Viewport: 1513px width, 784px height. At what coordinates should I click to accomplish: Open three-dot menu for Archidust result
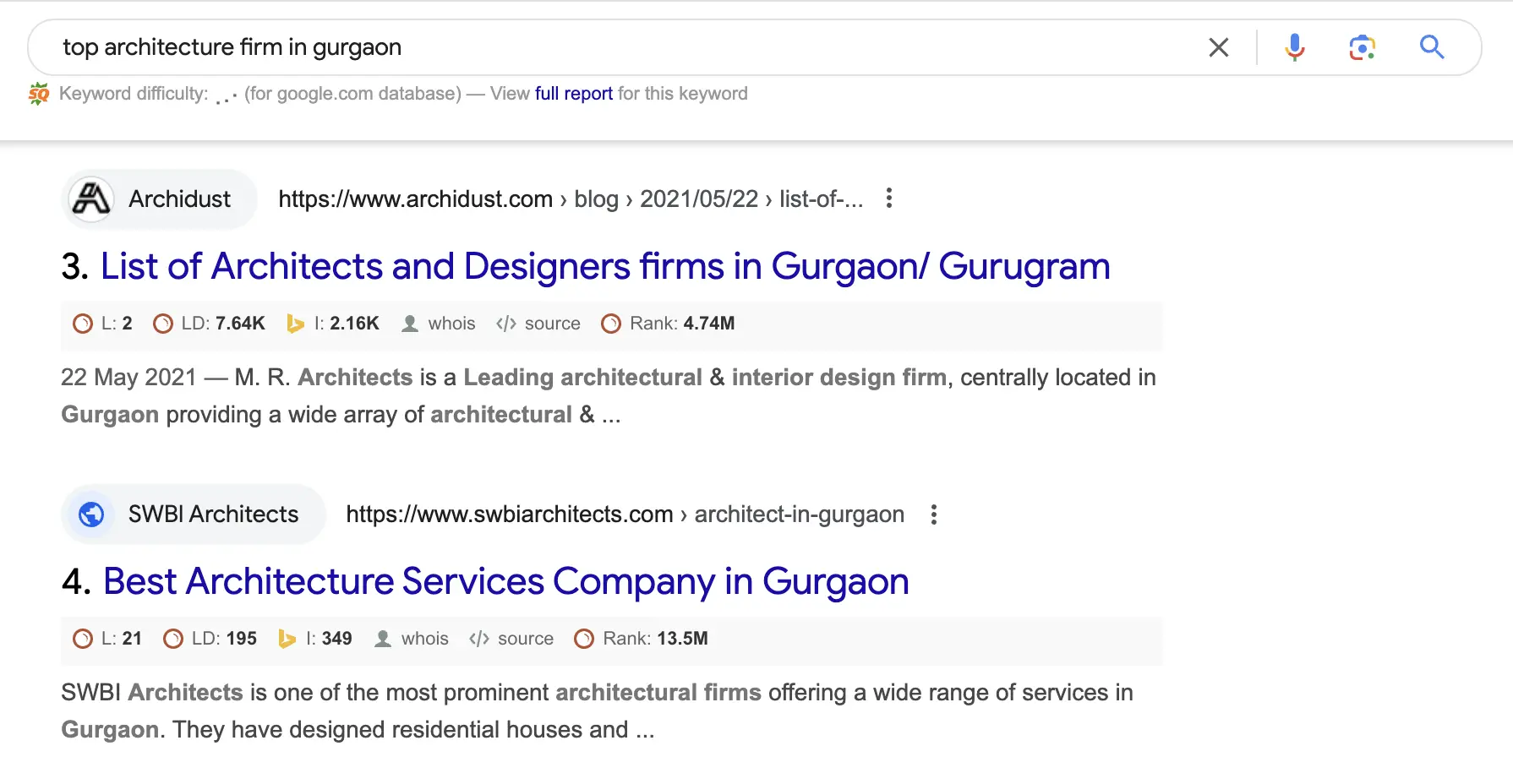coord(888,199)
